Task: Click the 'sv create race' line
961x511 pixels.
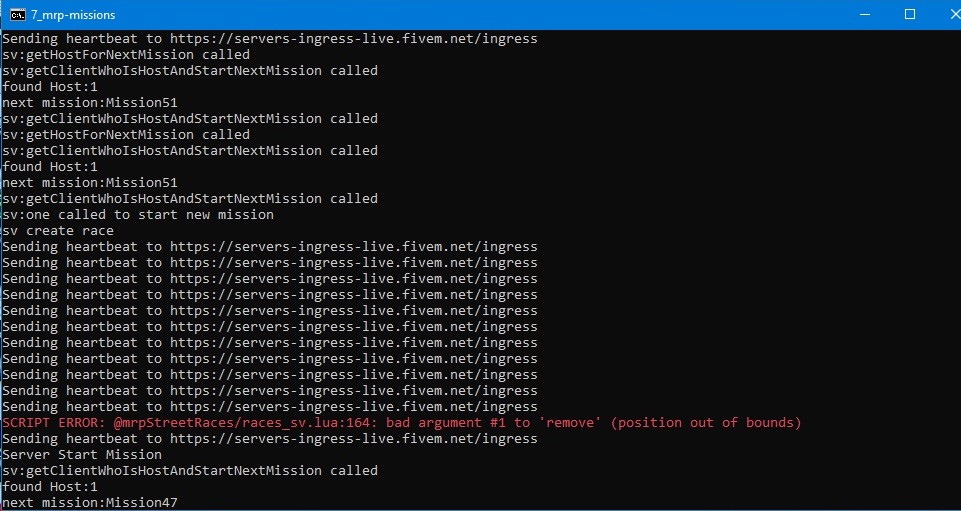Action: click(58, 231)
